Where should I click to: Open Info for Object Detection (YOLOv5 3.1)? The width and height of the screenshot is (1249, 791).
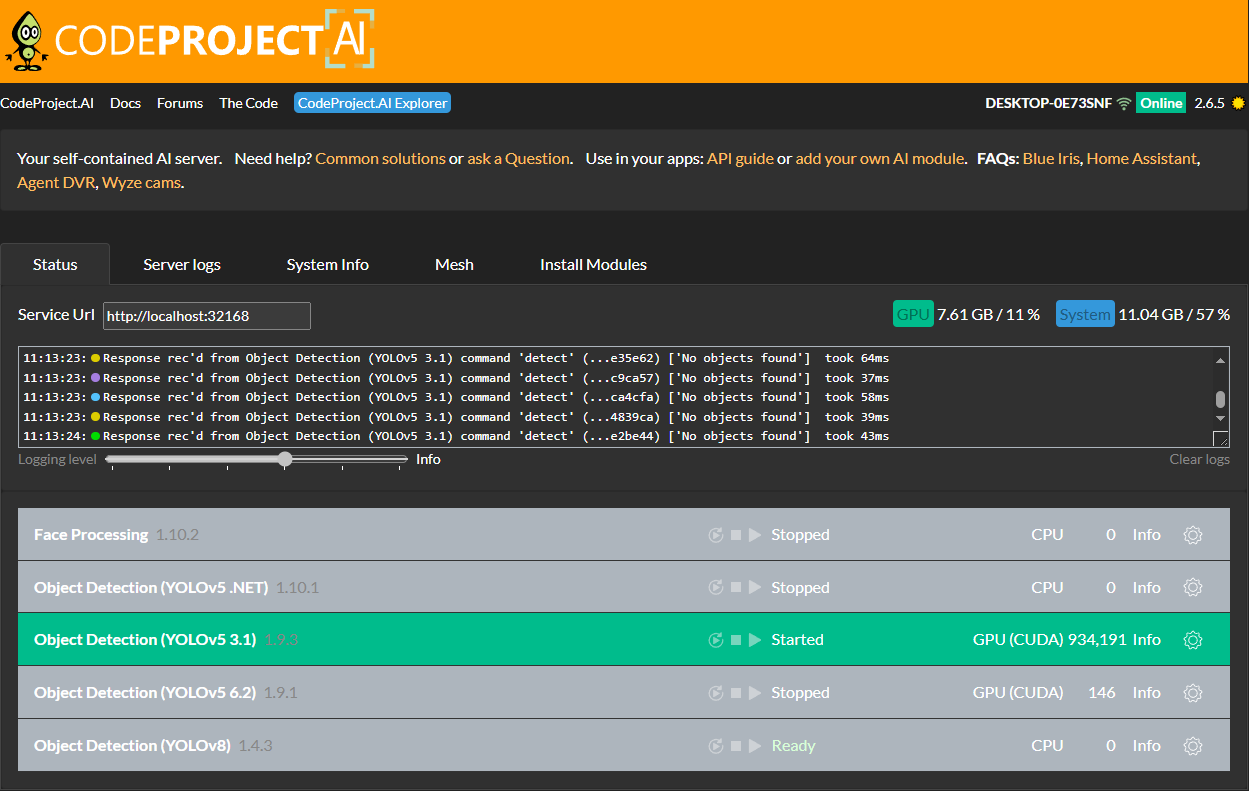tap(1146, 640)
